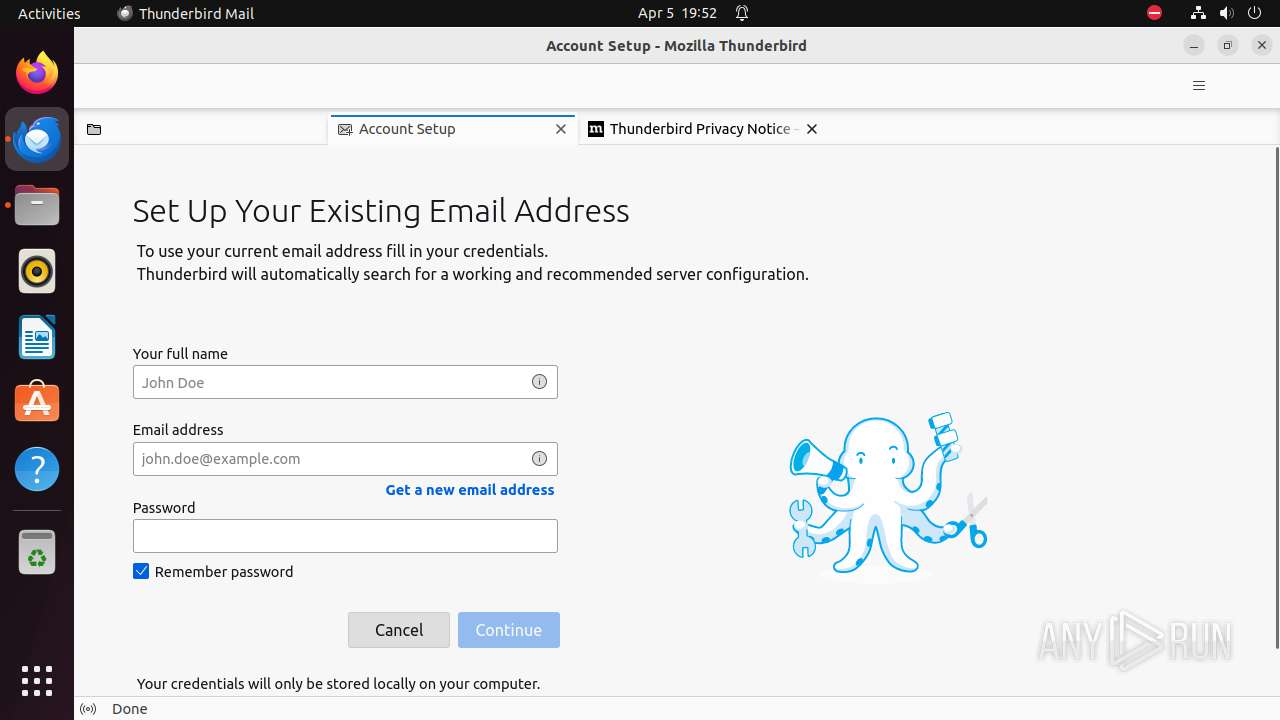Open the Thunderbird hamburger menu

(x=1199, y=86)
